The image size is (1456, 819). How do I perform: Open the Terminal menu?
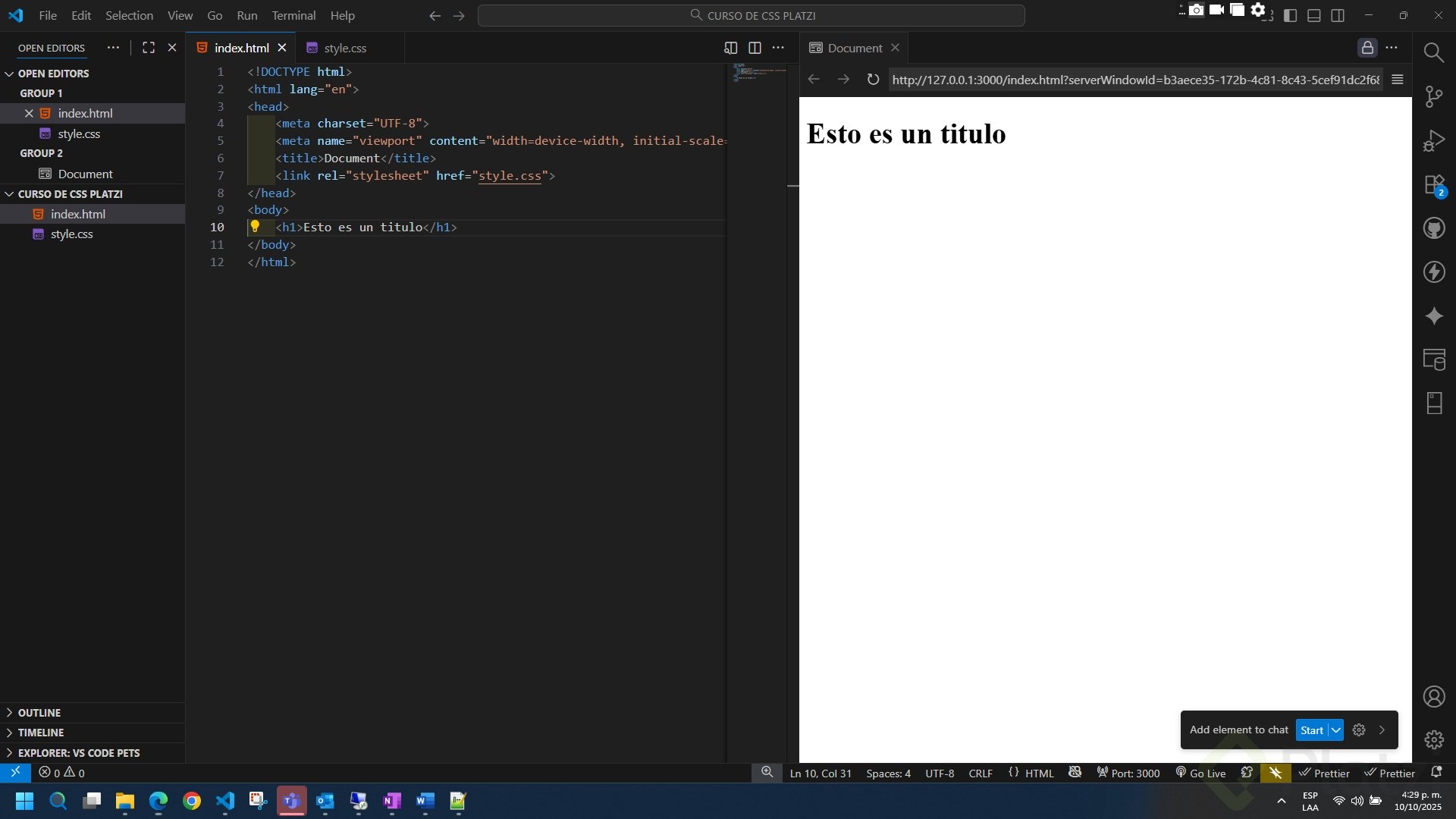(x=293, y=15)
